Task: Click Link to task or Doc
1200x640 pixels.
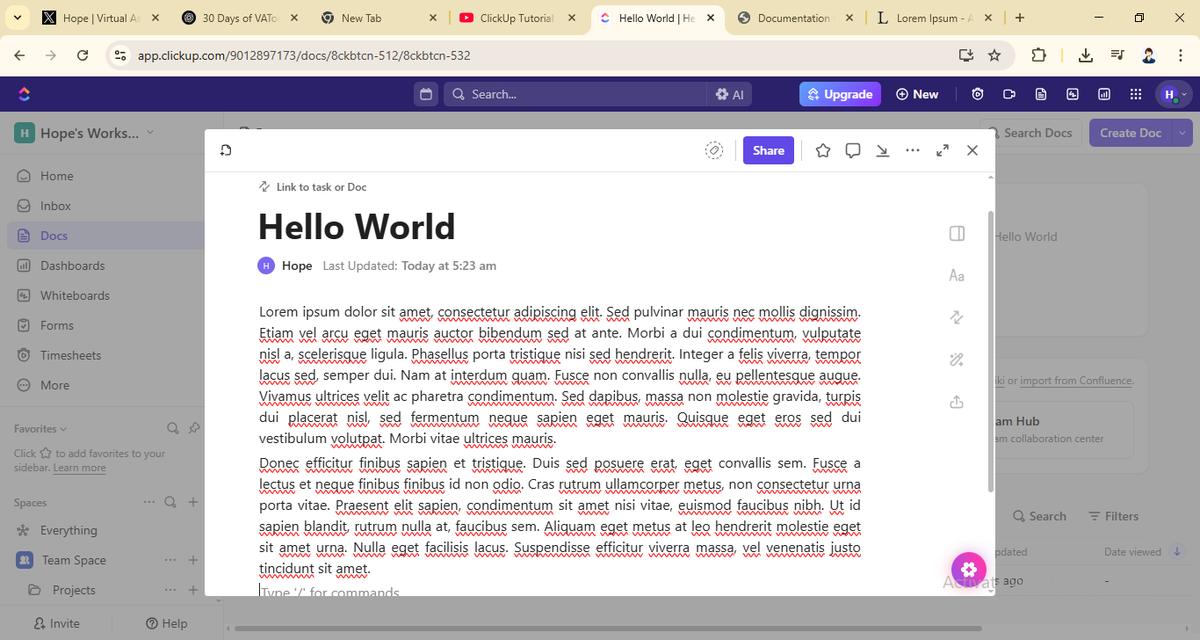Action: (313, 187)
